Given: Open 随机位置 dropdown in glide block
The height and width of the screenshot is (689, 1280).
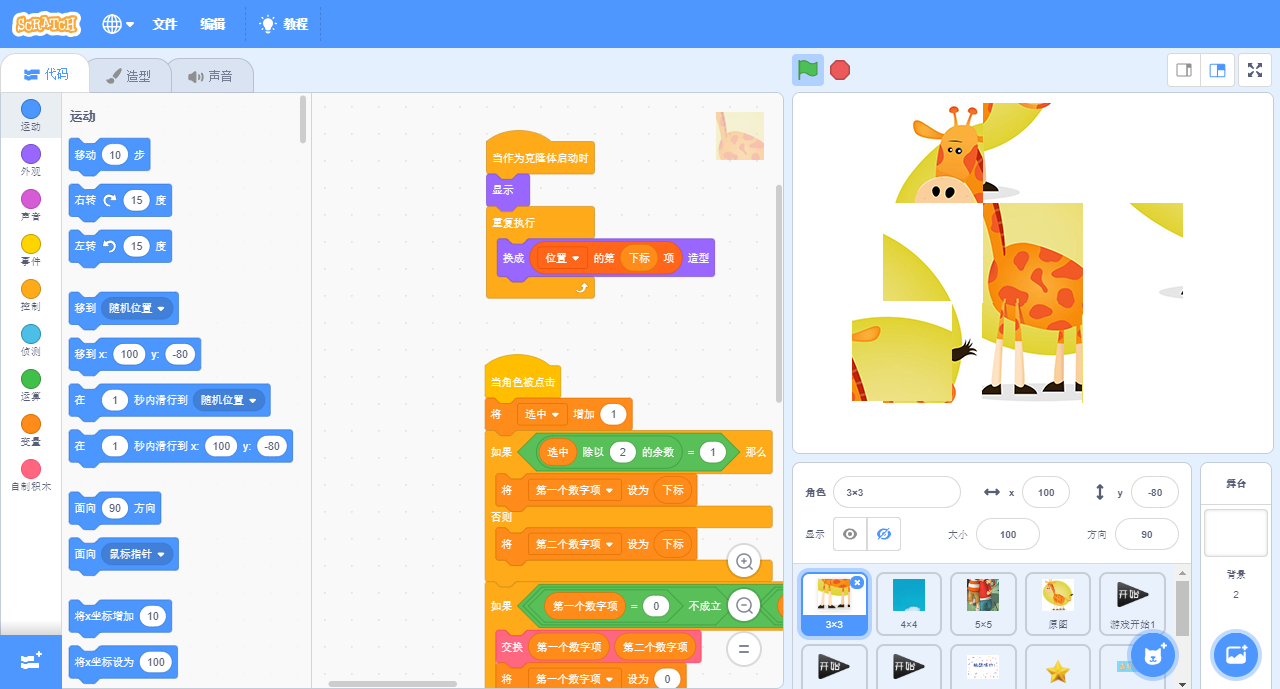Looking at the screenshot, I should 229,400.
